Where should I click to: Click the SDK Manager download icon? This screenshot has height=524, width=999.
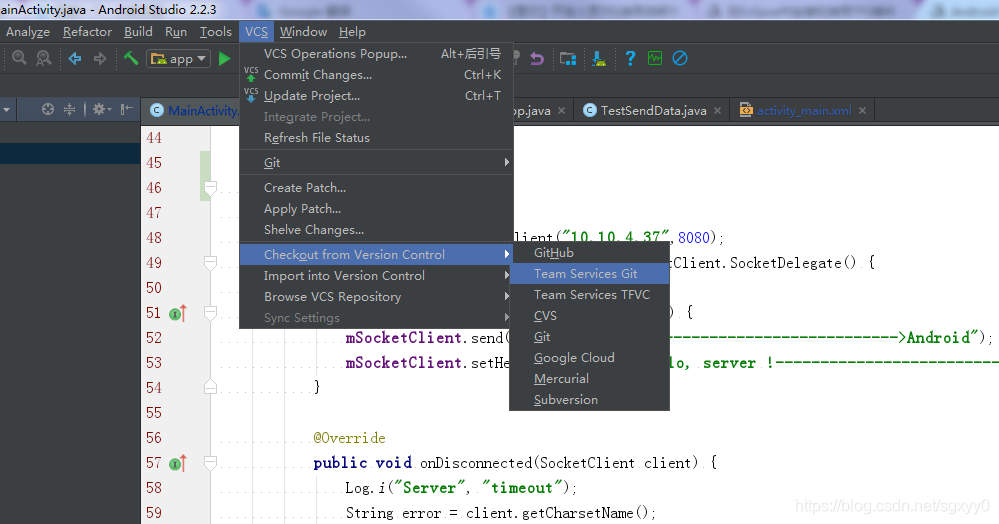(x=599, y=59)
